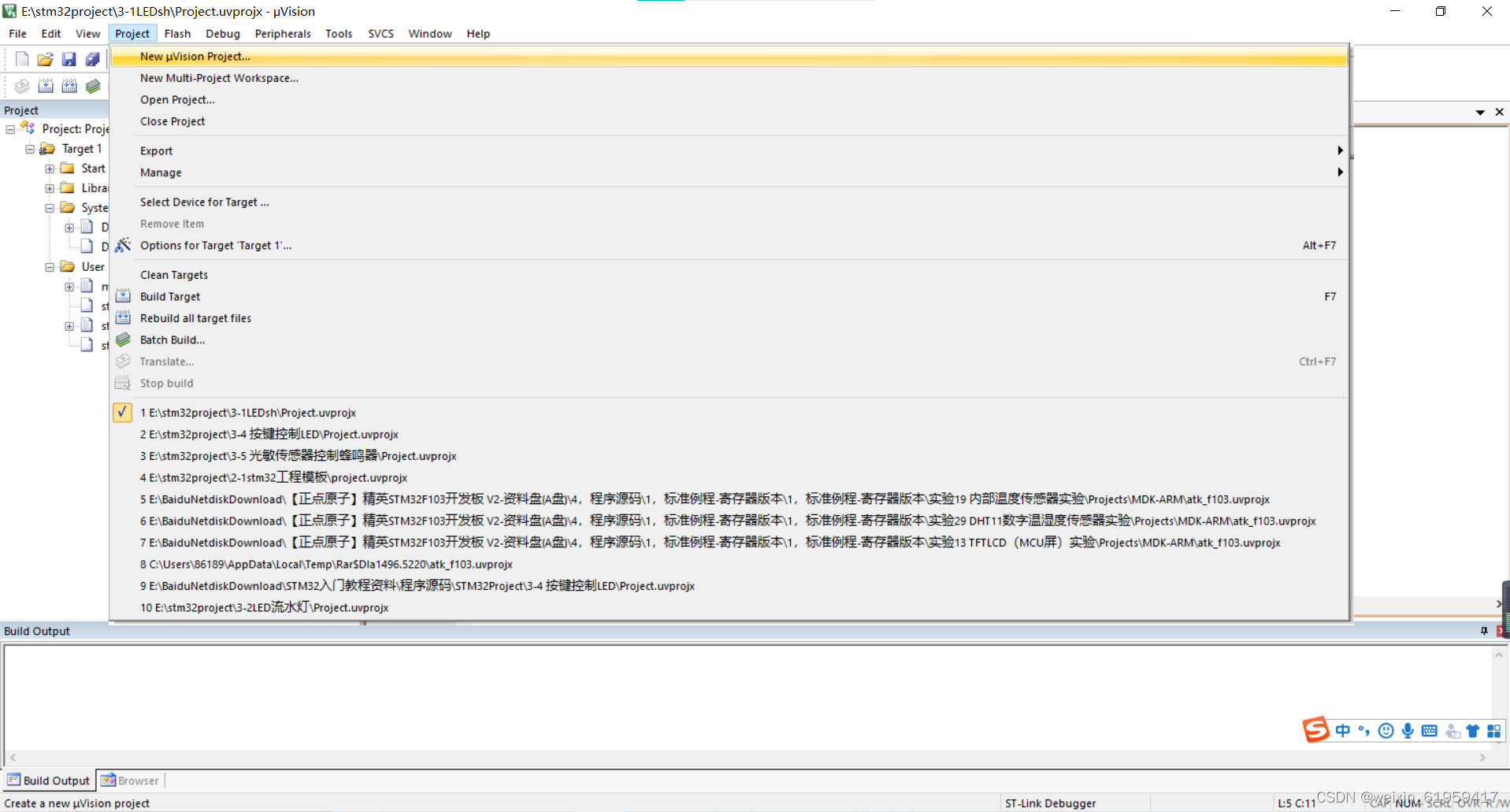Click the Sogou microphone voice input icon
The width and height of the screenshot is (1510, 812).
tap(1408, 731)
